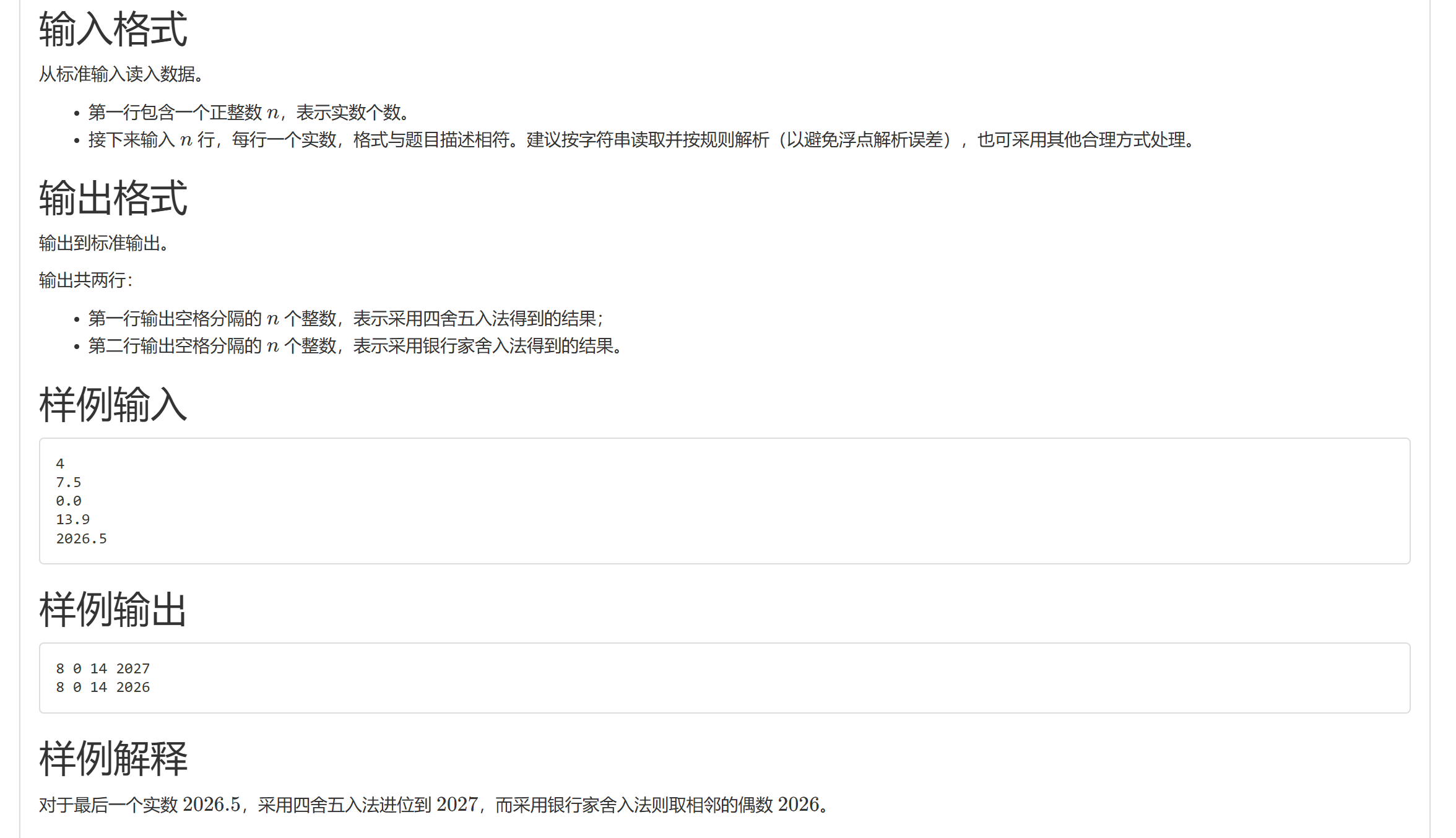Click the sample input value 13.9
1456x838 pixels.
[x=73, y=519]
